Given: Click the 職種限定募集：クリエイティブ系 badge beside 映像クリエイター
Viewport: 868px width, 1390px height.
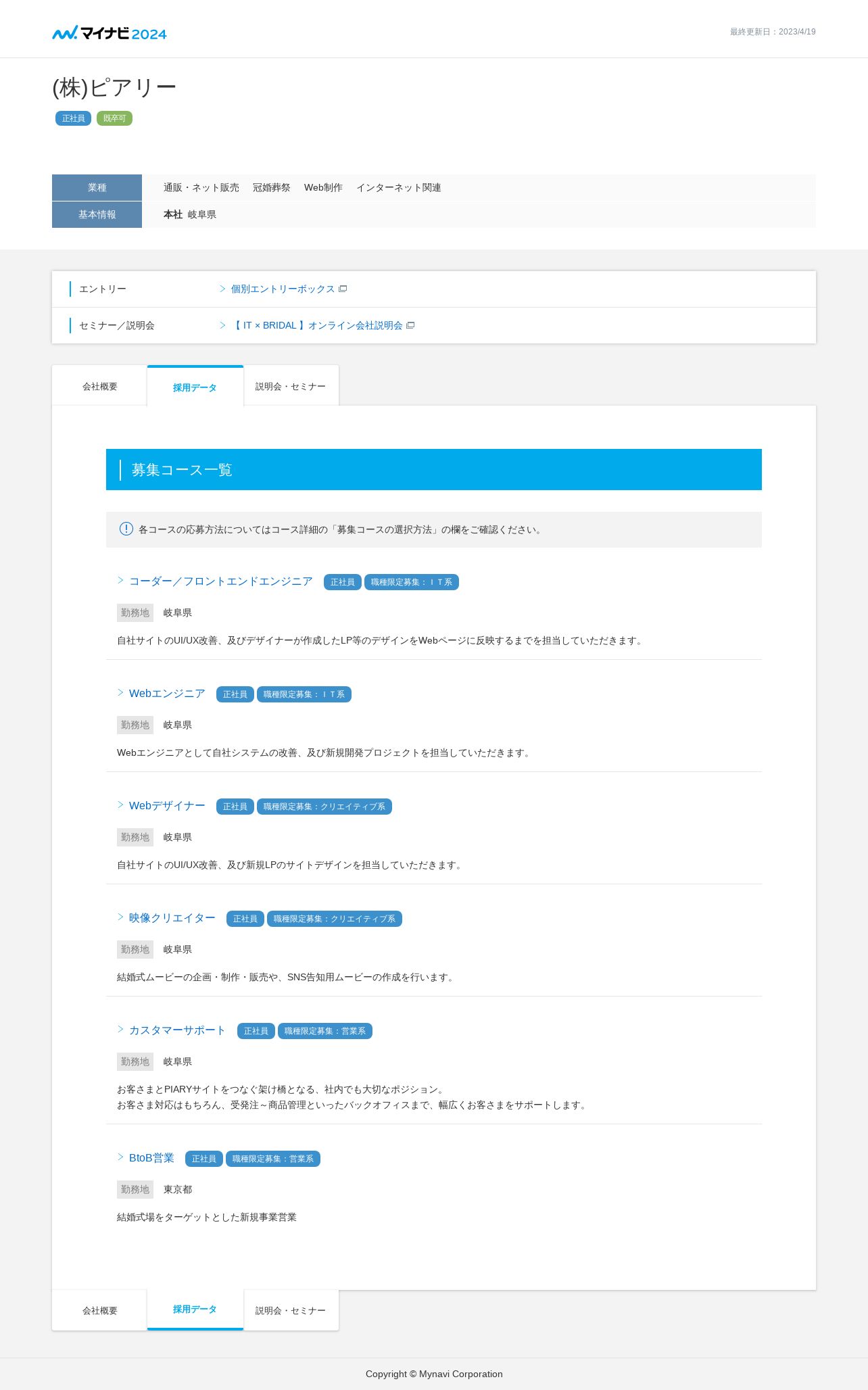Looking at the screenshot, I should click(x=335, y=919).
